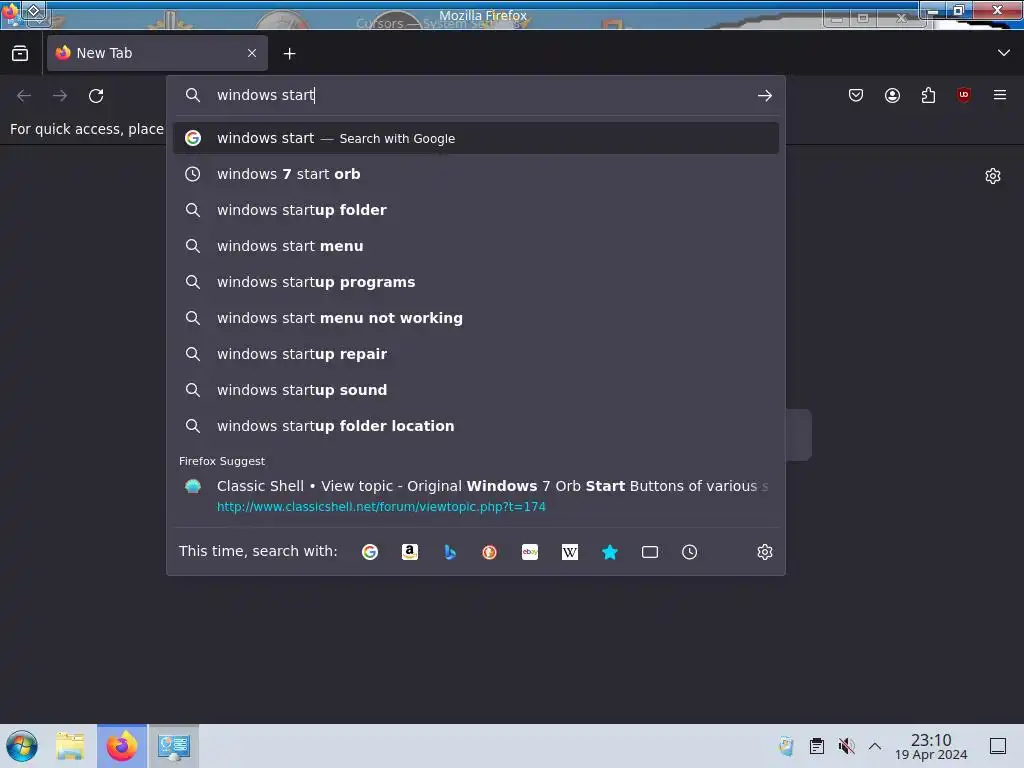Open the classicshell.net viewtopic URL

(381, 507)
